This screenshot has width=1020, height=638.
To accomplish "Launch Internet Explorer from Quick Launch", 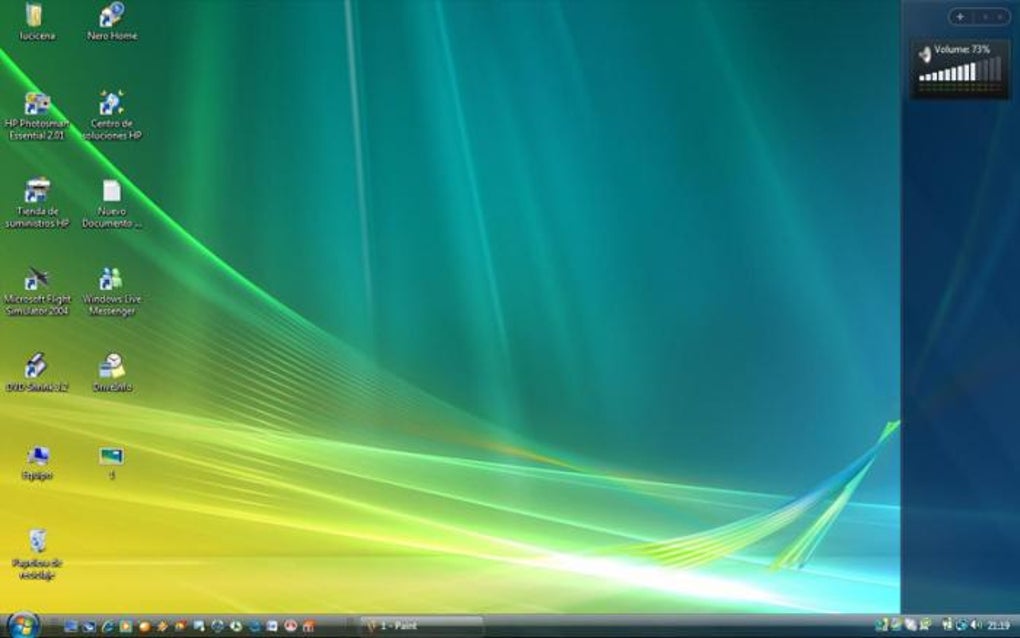I will (107, 626).
